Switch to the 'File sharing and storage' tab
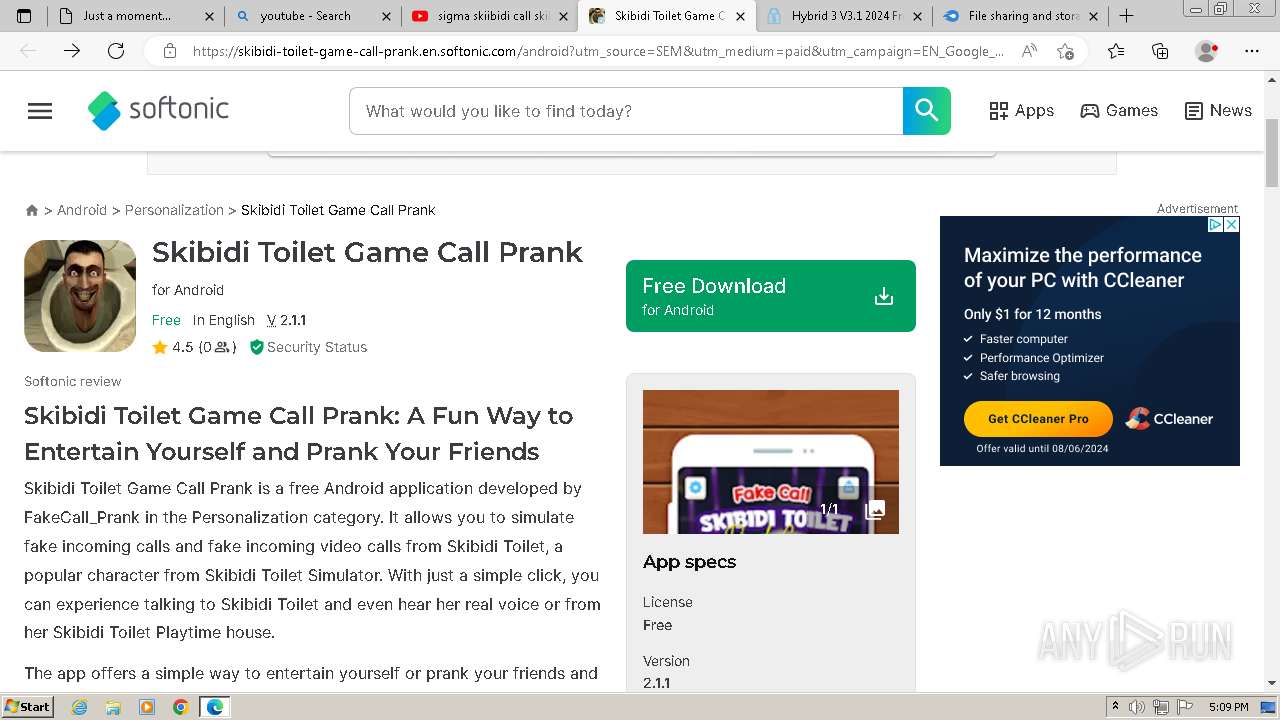Screen dimensions: 1280x720 click(x=1021, y=16)
